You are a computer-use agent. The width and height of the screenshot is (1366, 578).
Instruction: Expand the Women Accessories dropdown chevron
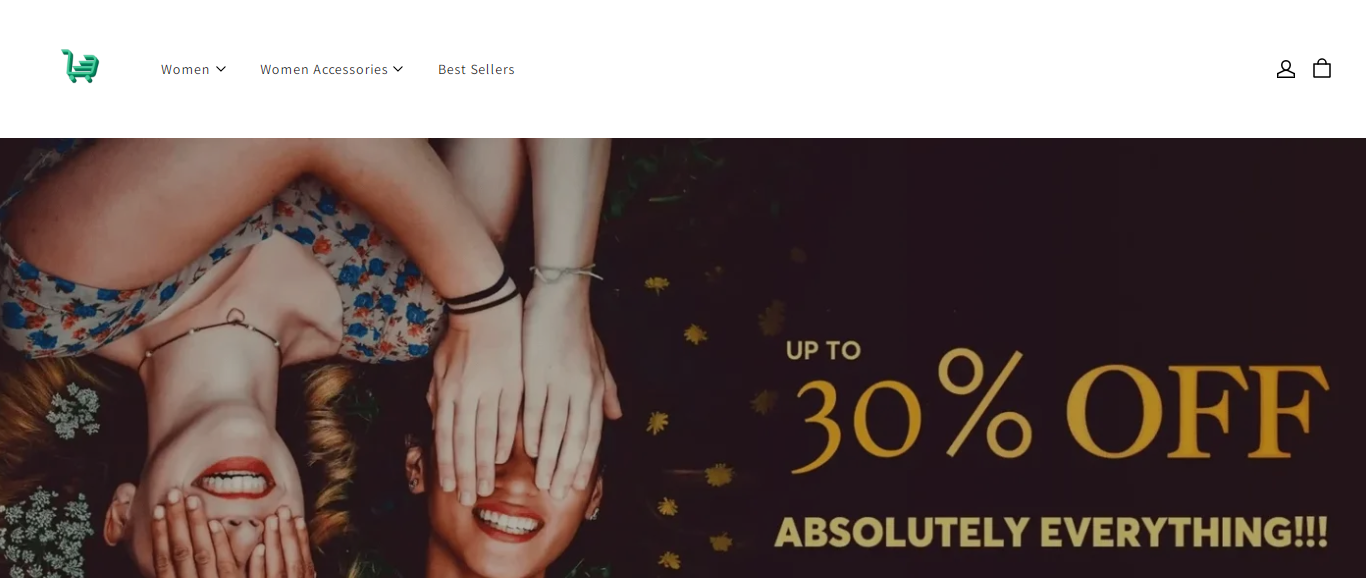point(398,69)
